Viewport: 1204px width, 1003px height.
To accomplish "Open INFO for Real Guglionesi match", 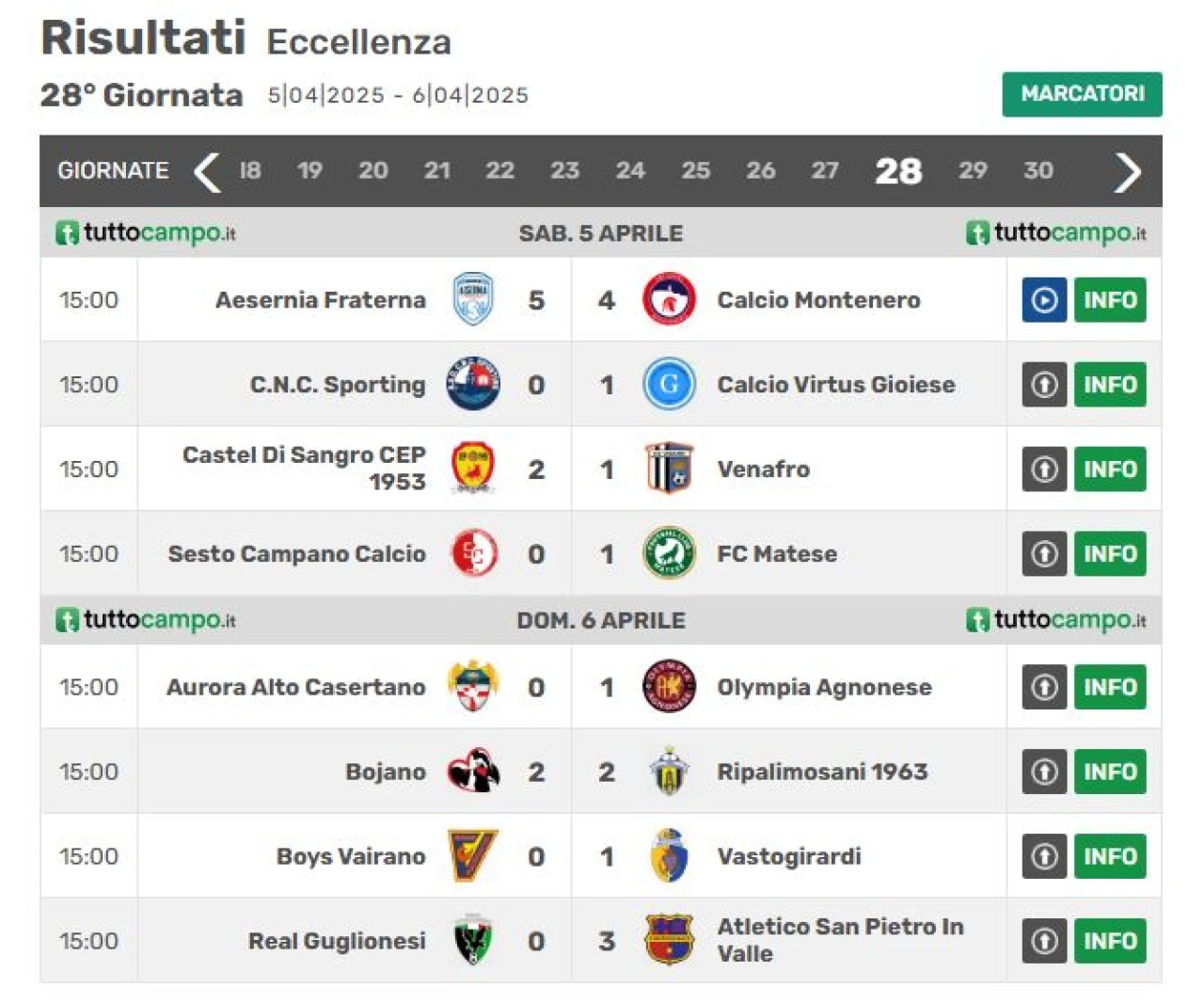I will click(1110, 941).
